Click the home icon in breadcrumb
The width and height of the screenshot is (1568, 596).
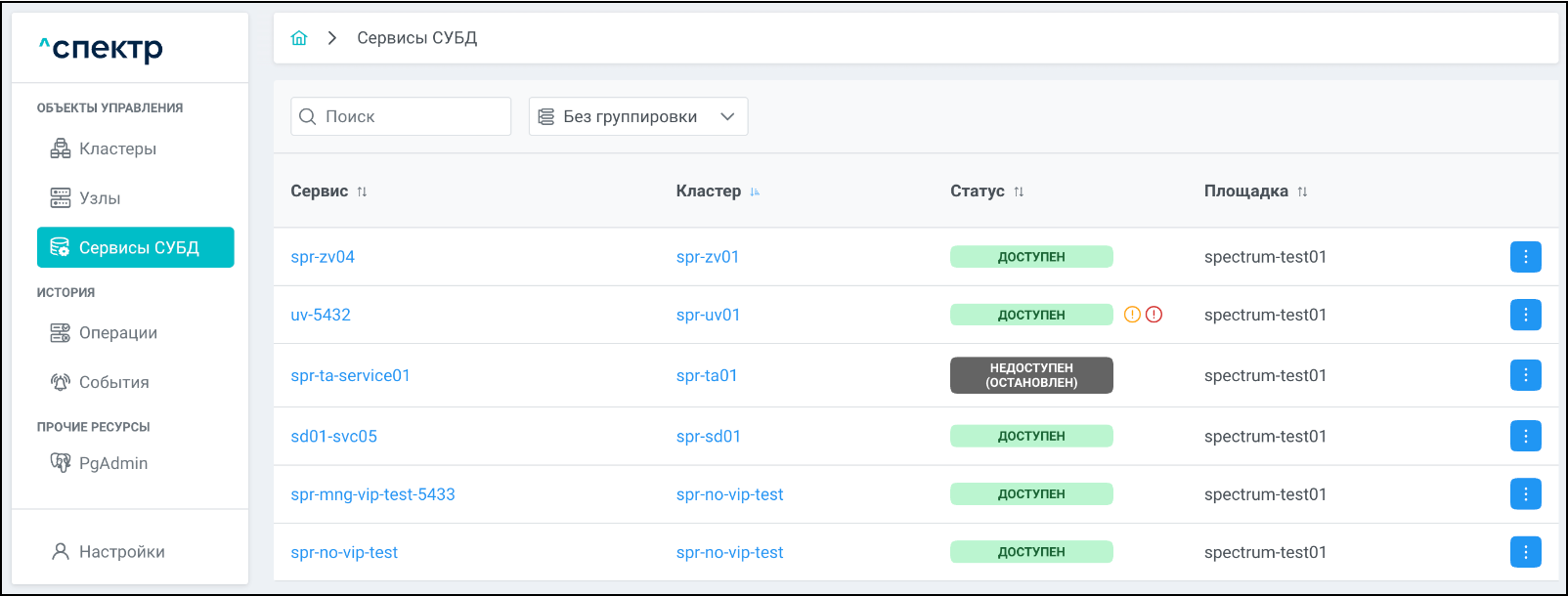tap(299, 38)
